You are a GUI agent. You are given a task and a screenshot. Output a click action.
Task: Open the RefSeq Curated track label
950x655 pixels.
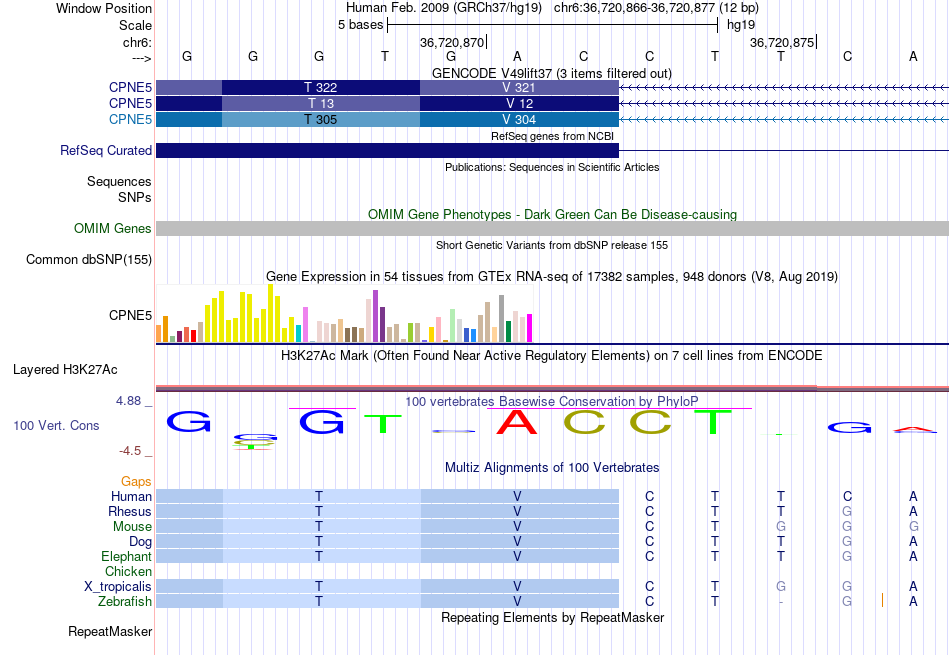(106, 150)
